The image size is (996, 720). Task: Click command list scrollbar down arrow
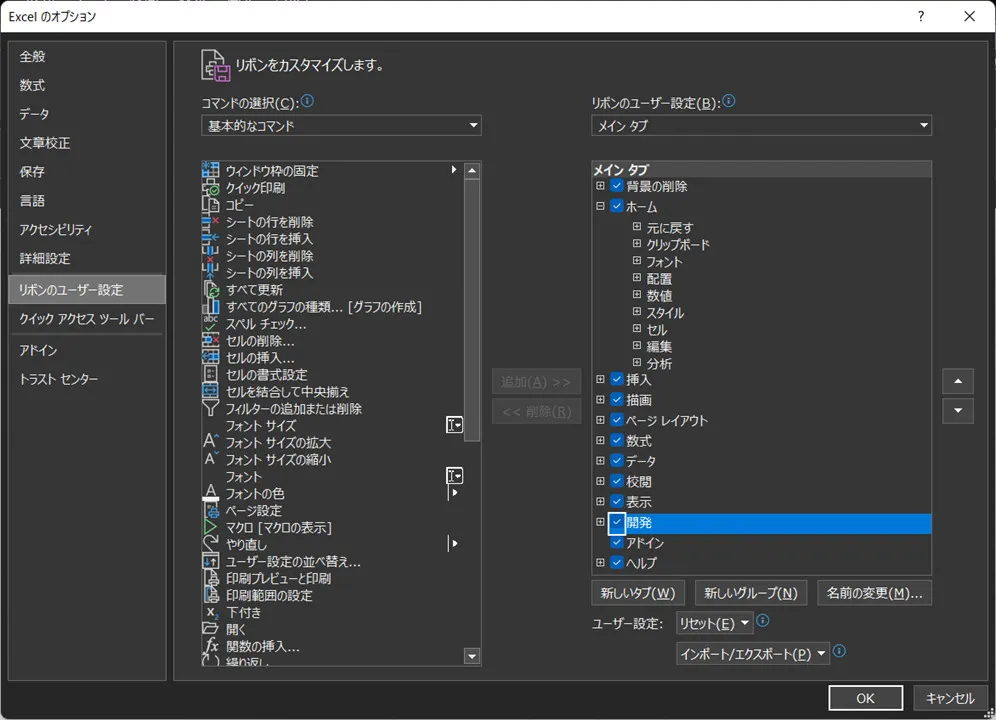[x=473, y=656]
